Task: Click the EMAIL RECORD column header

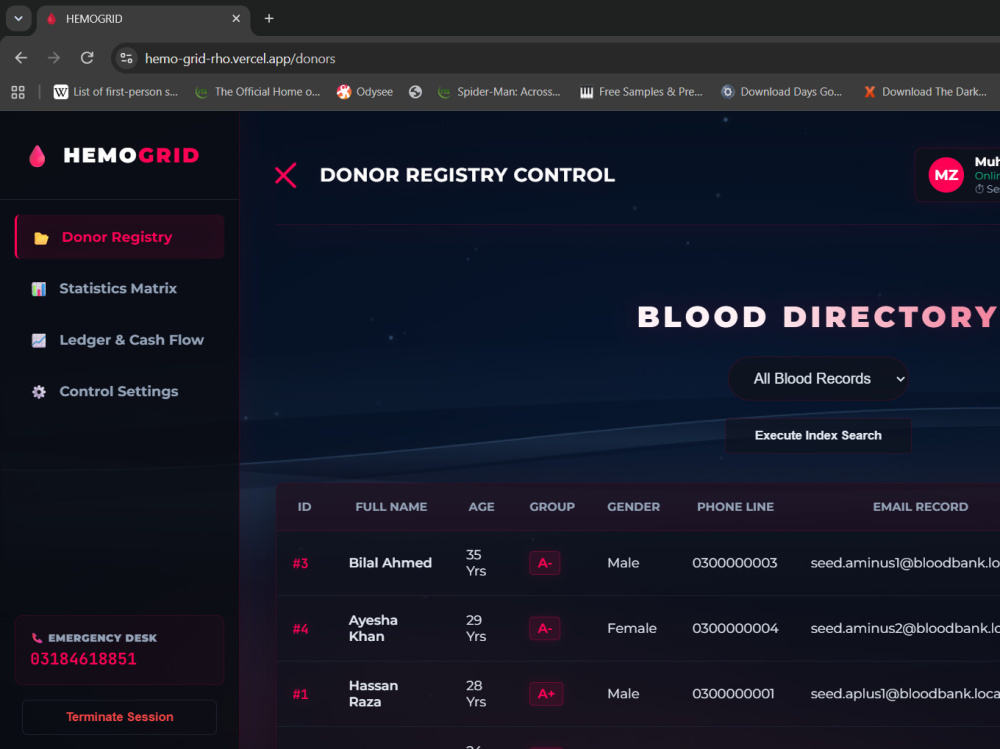Action: coord(920,507)
